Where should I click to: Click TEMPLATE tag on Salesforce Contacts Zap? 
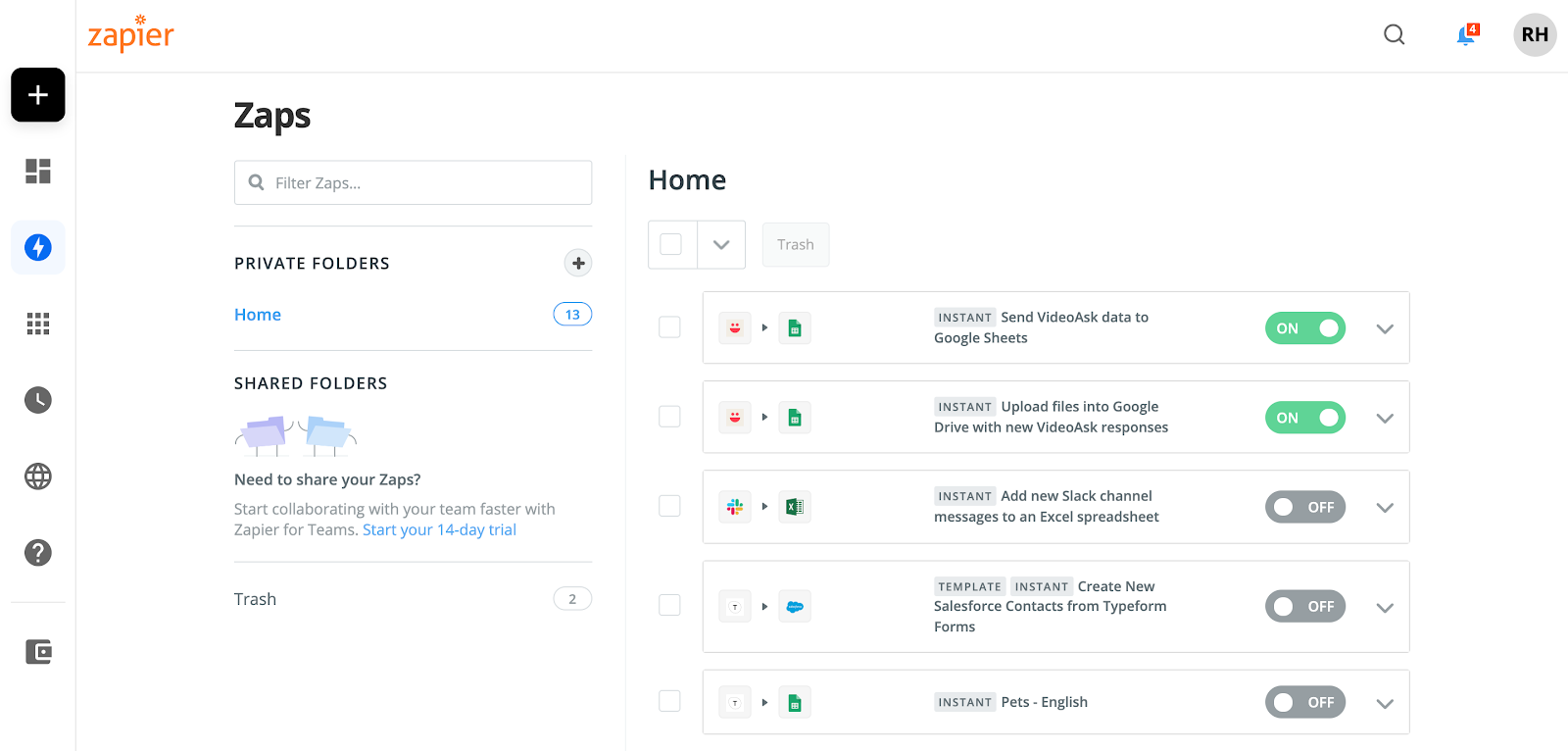pos(969,586)
